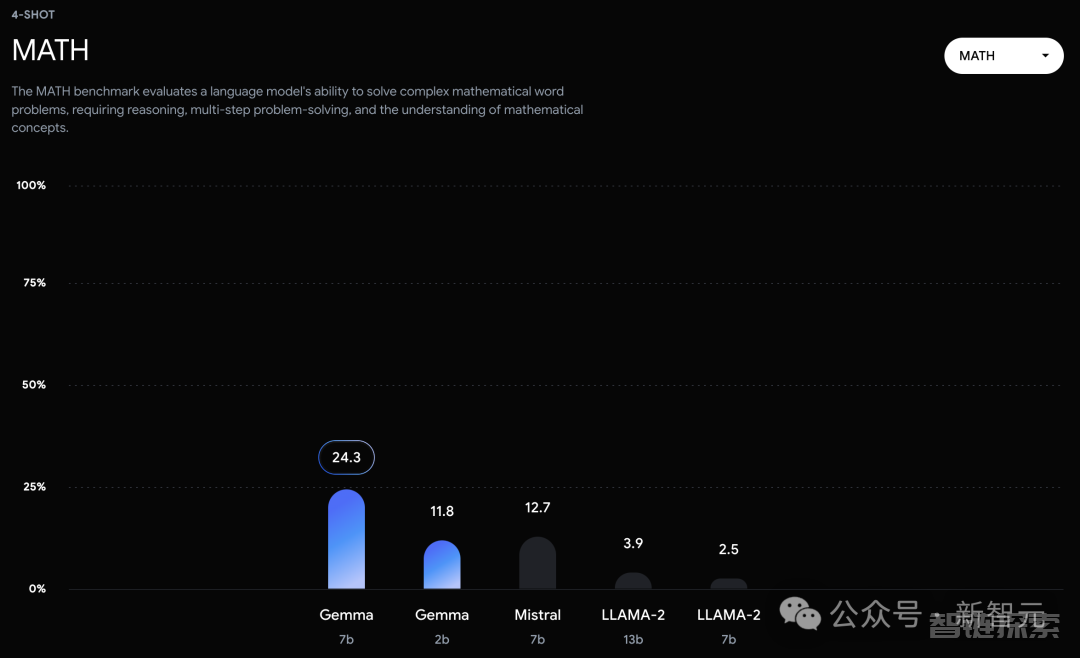Click the 12.7 value label
Viewport: 1080px width, 658px height.
click(537, 508)
